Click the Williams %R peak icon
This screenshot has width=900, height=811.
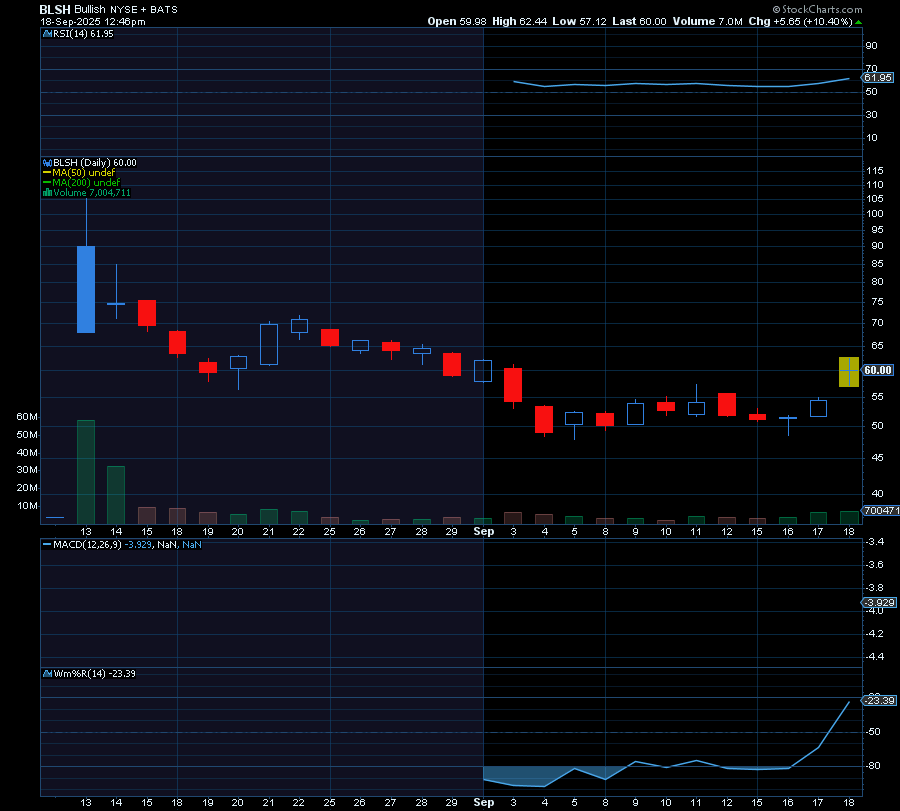(847, 704)
